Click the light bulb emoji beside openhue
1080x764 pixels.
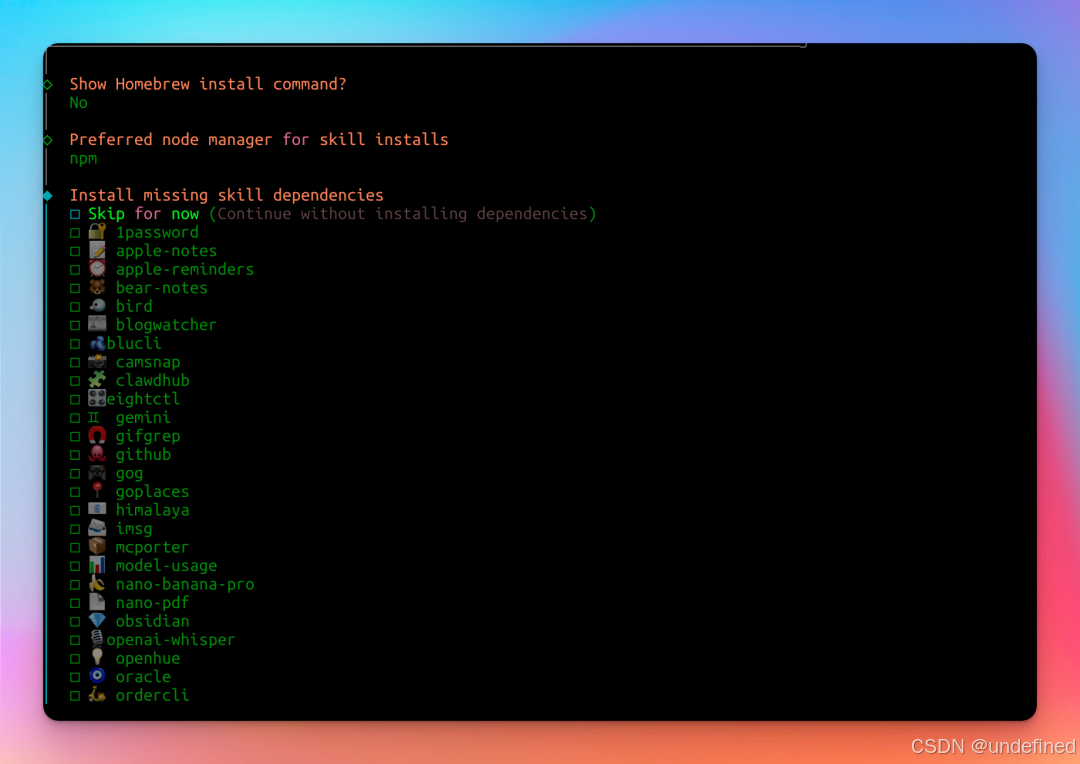pyautogui.click(x=97, y=658)
